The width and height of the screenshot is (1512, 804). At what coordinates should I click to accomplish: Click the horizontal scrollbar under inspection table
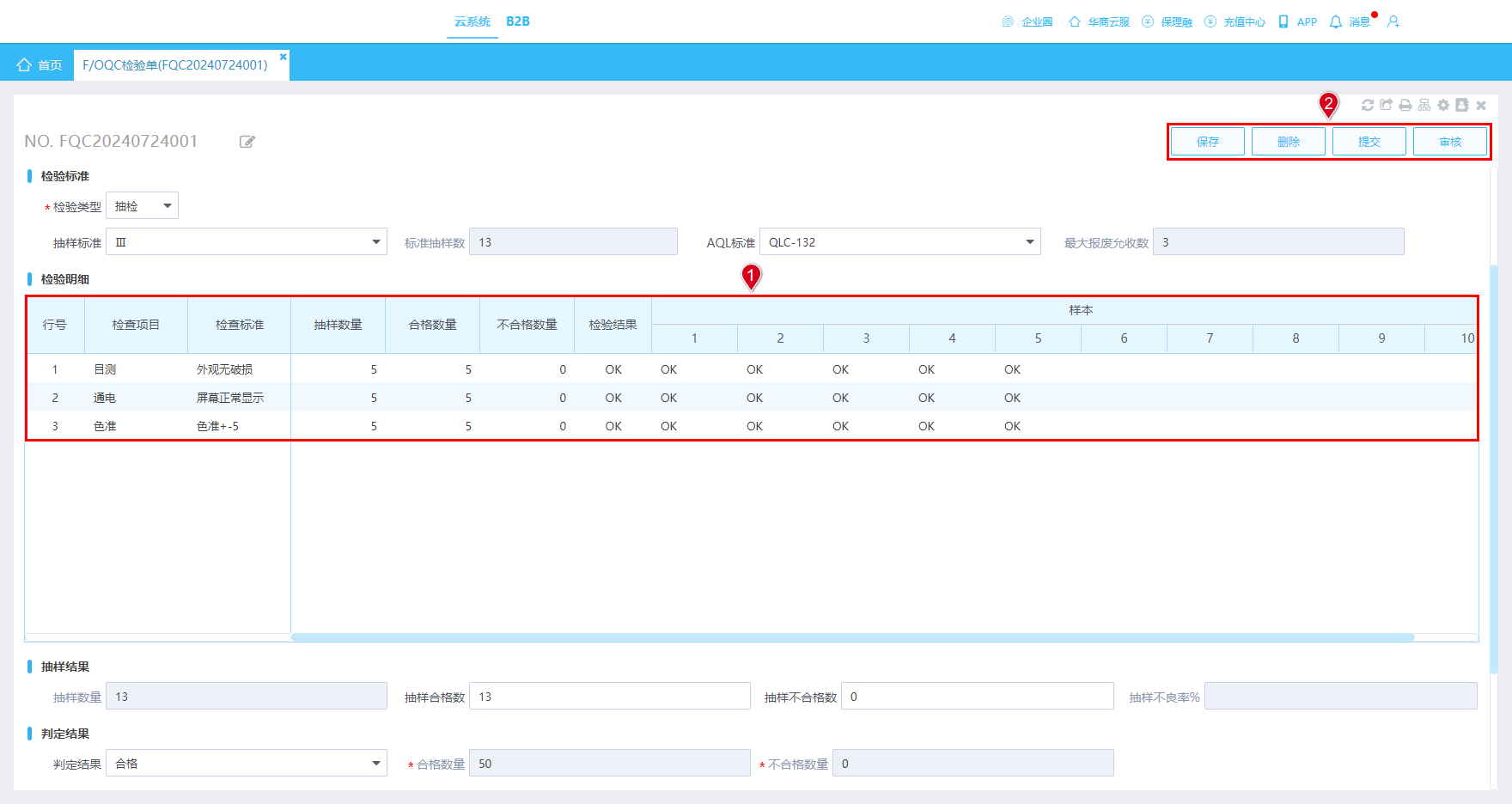point(852,637)
